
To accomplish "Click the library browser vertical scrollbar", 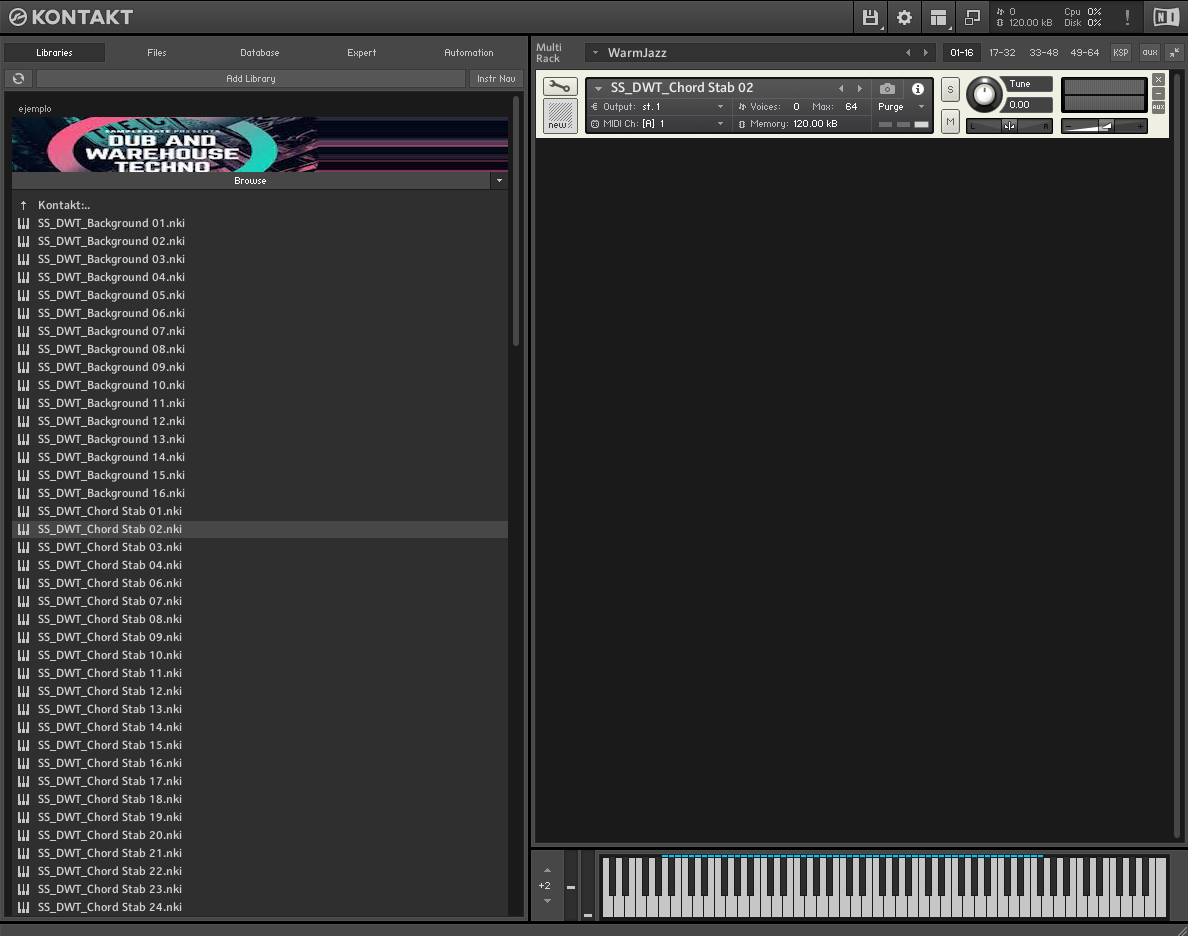I will (x=517, y=220).
